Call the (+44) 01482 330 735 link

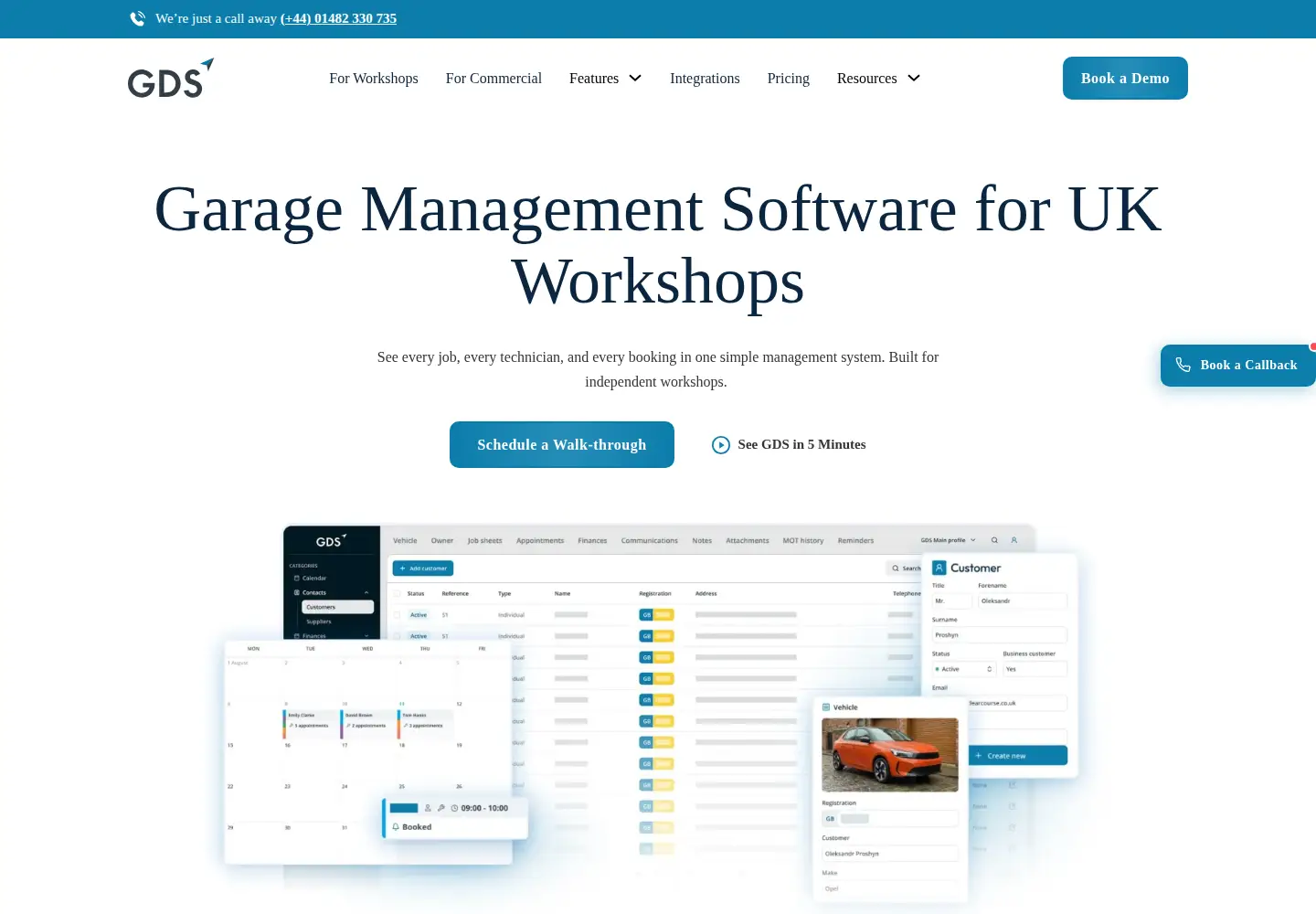pyautogui.click(x=338, y=18)
